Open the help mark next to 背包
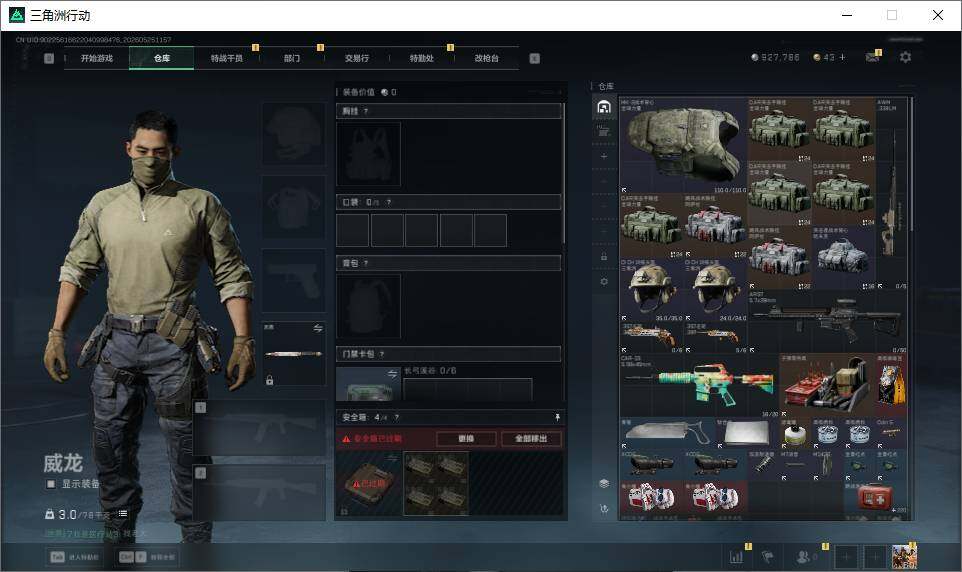The height and width of the screenshot is (572, 962). (x=366, y=263)
